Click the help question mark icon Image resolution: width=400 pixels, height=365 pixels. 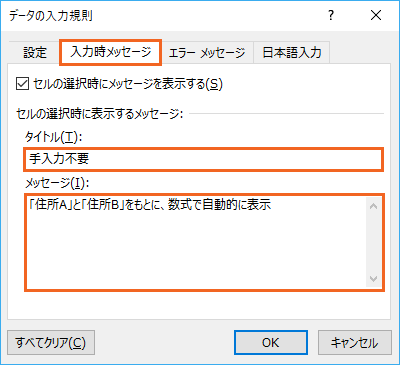click(331, 15)
